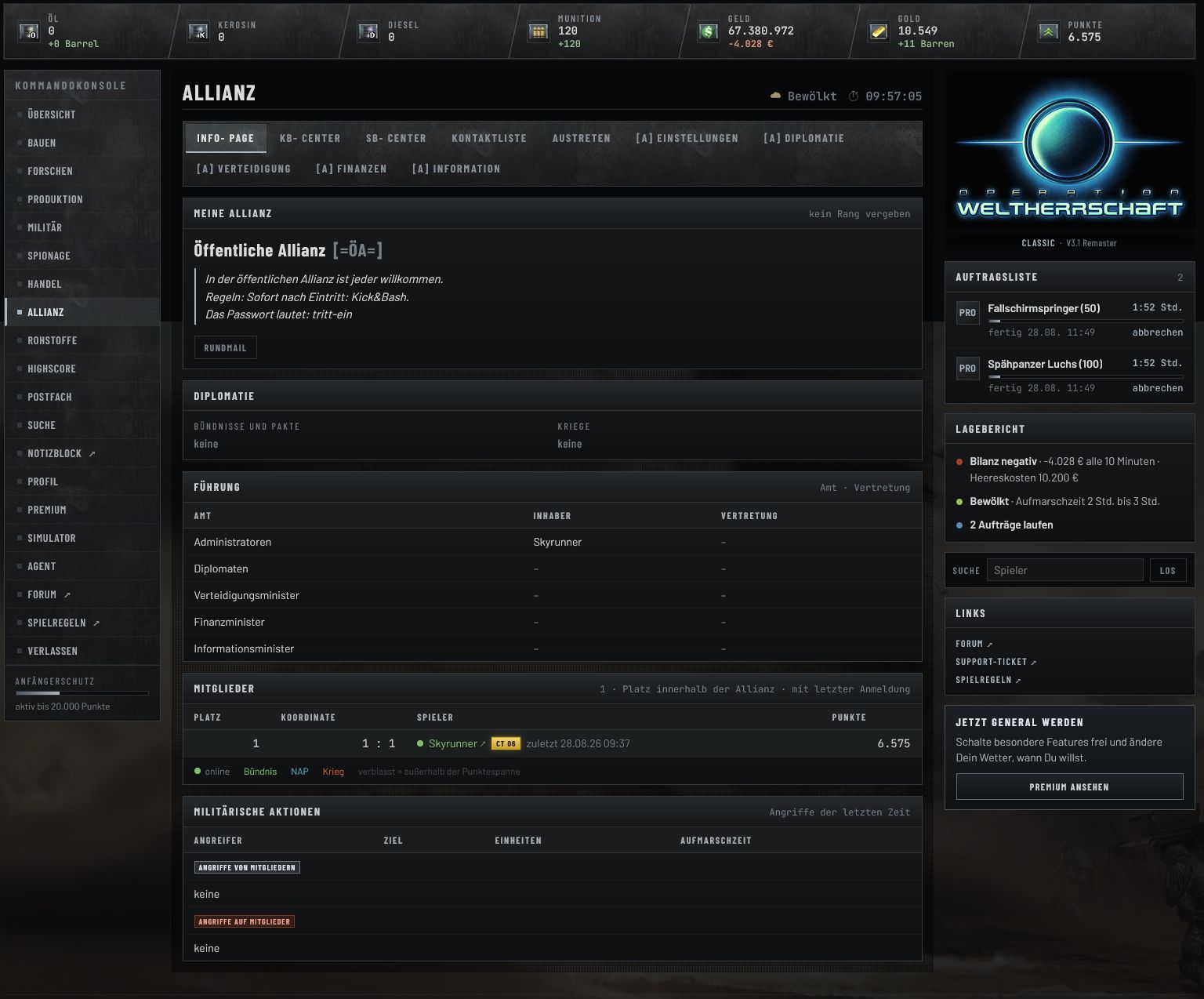The width and height of the screenshot is (1204, 999).
Task: Switch to the [A] Diplomatie tab
Action: [x=804, y=138]
